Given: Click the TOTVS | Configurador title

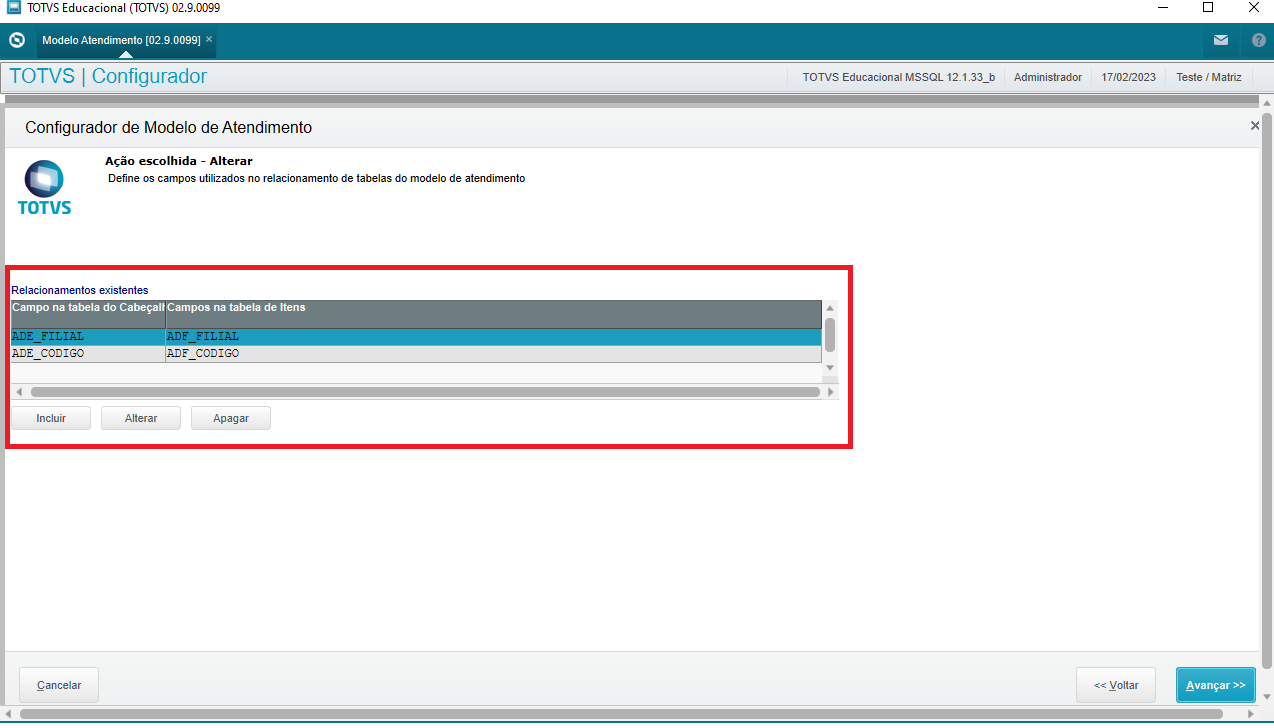Looking at the screenshot, I should (108, 76).
